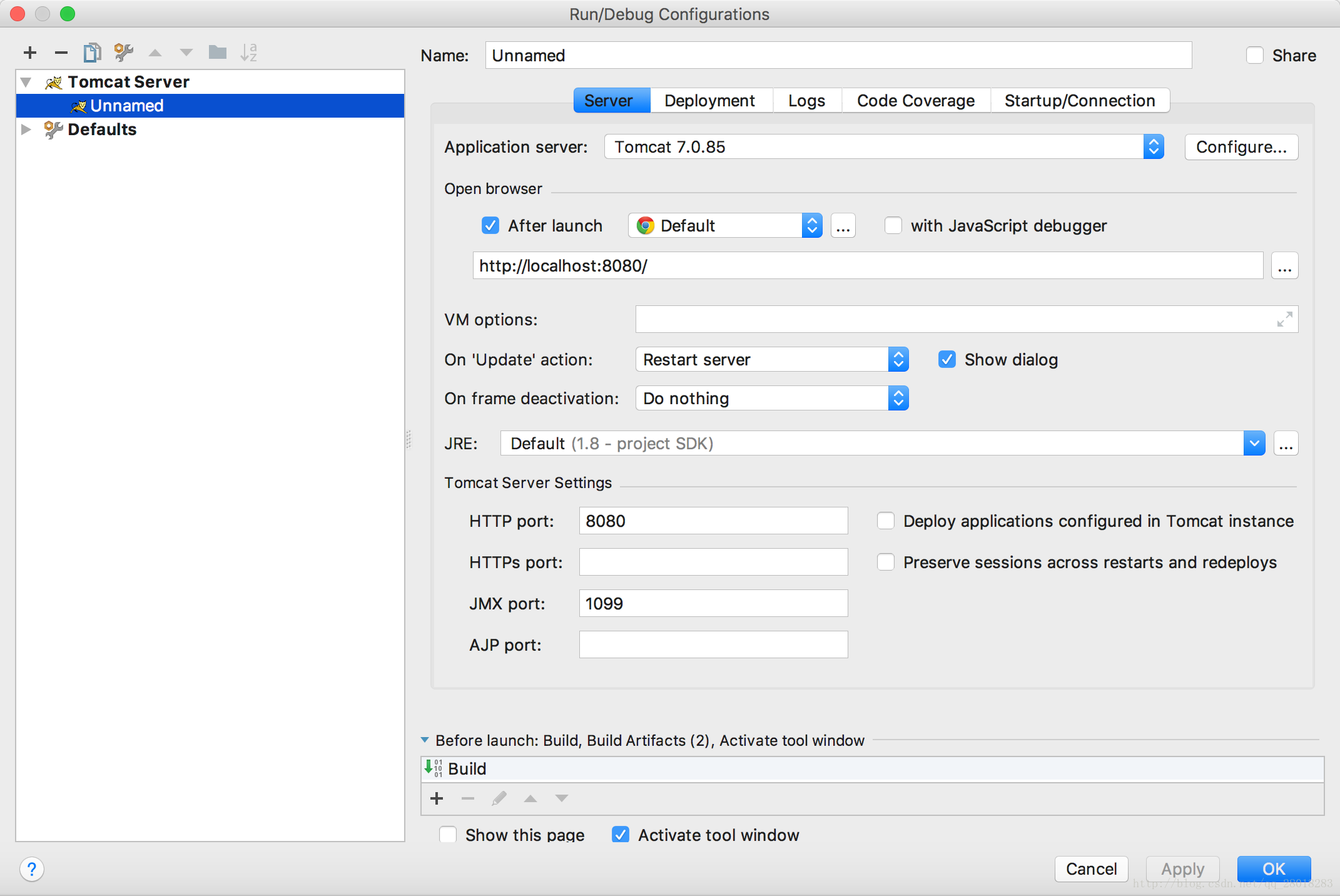Image resolution: width=1340 pixels, height=896 pixels.
Task: Enable Deploy applications configured in Tomcat instance
Action: pyautogui.click(x=886, y=521)
